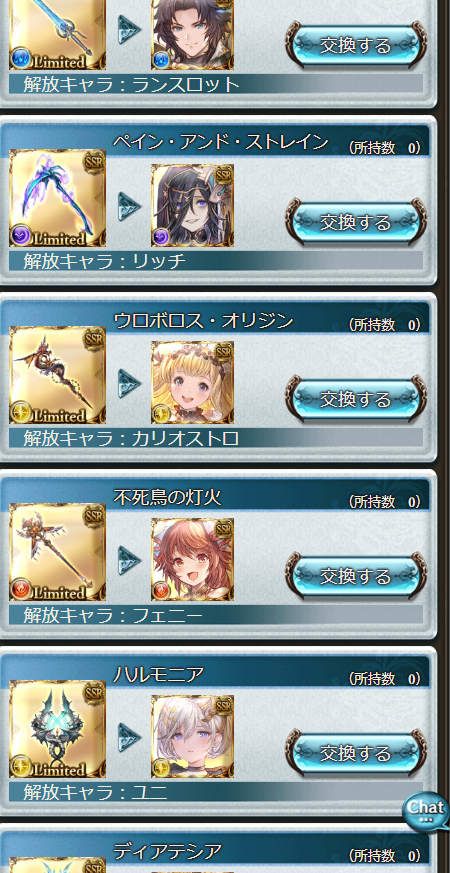View the フェニー character portrait
This screenshot has height=873, width=450.
193,560
